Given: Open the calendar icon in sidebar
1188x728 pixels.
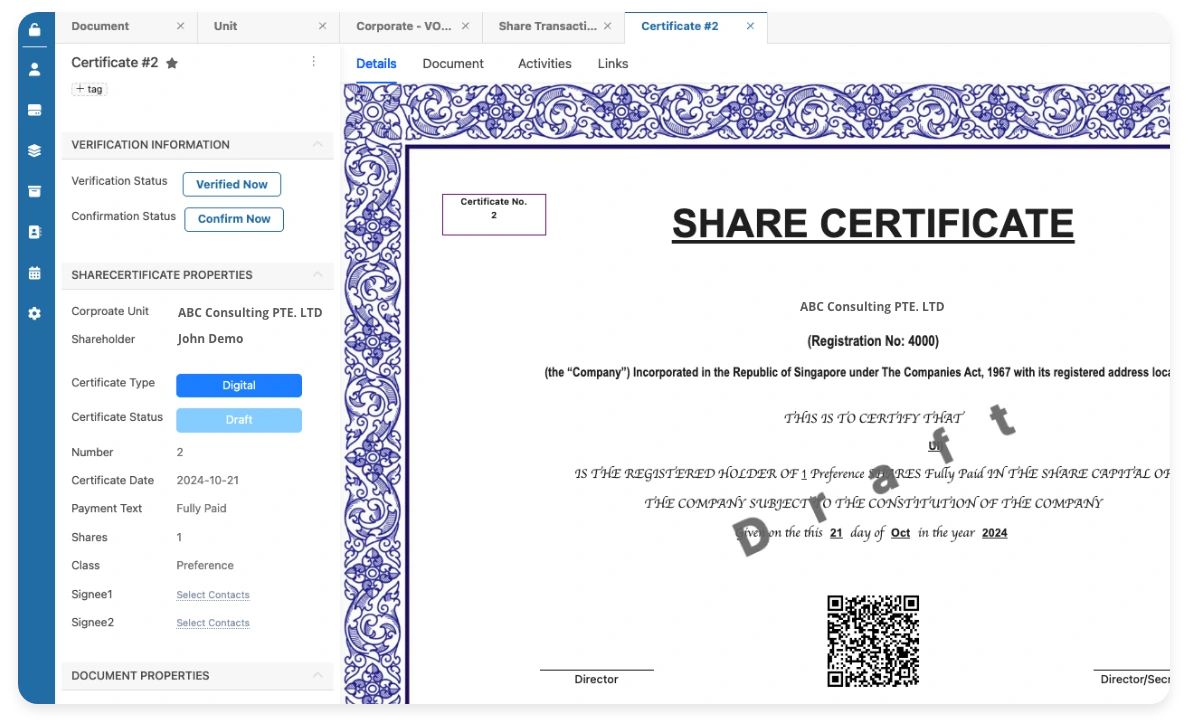Looking at the screenshot, I should [34, 272].
